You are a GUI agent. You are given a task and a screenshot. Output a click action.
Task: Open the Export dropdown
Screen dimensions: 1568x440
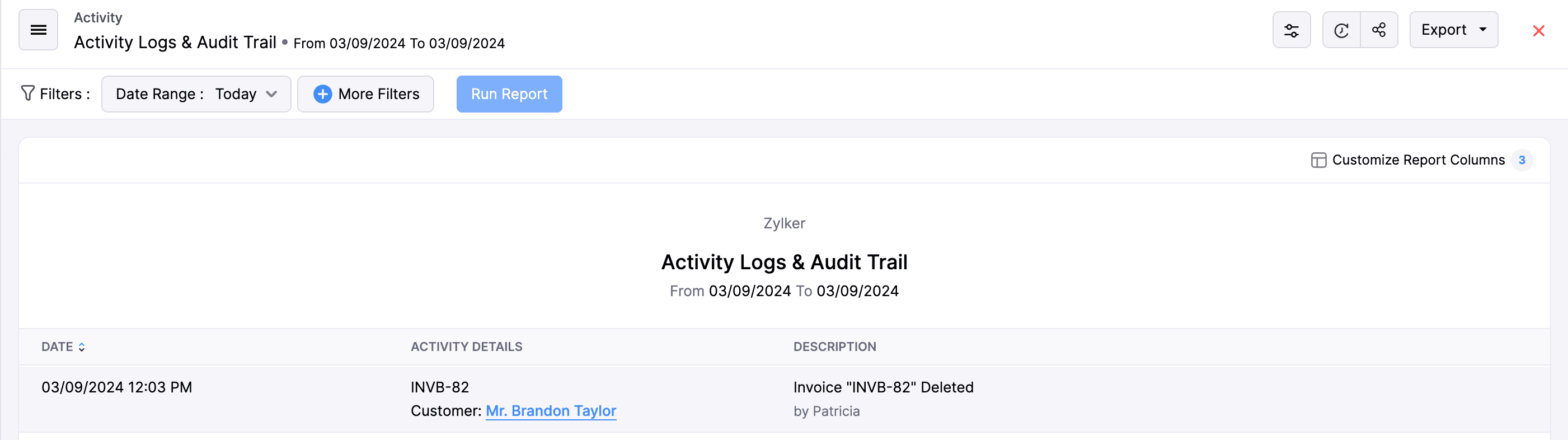(x=1454, y=29)
